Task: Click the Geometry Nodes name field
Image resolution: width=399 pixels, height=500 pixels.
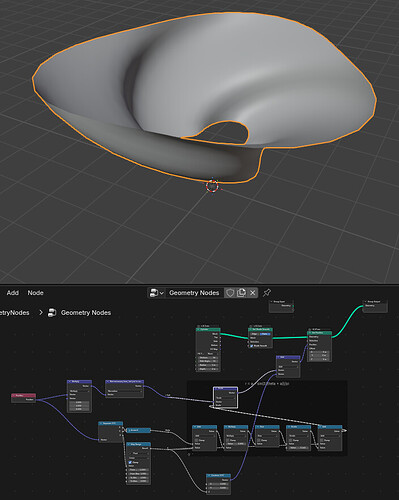Action: [194, 293]
